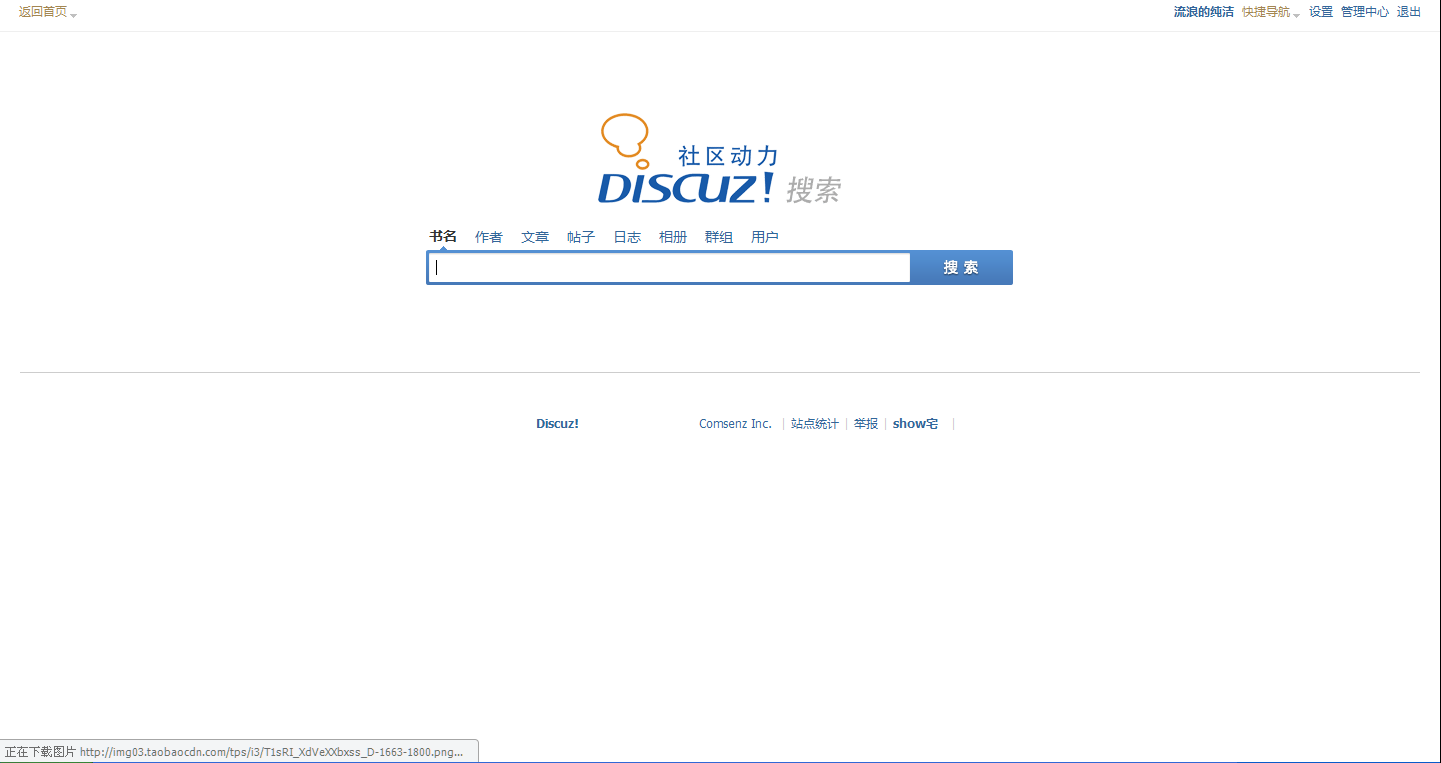Open the 设置 link
Image resolution: width=1441 pixels, height=763 pixels.
(1321, 12)
